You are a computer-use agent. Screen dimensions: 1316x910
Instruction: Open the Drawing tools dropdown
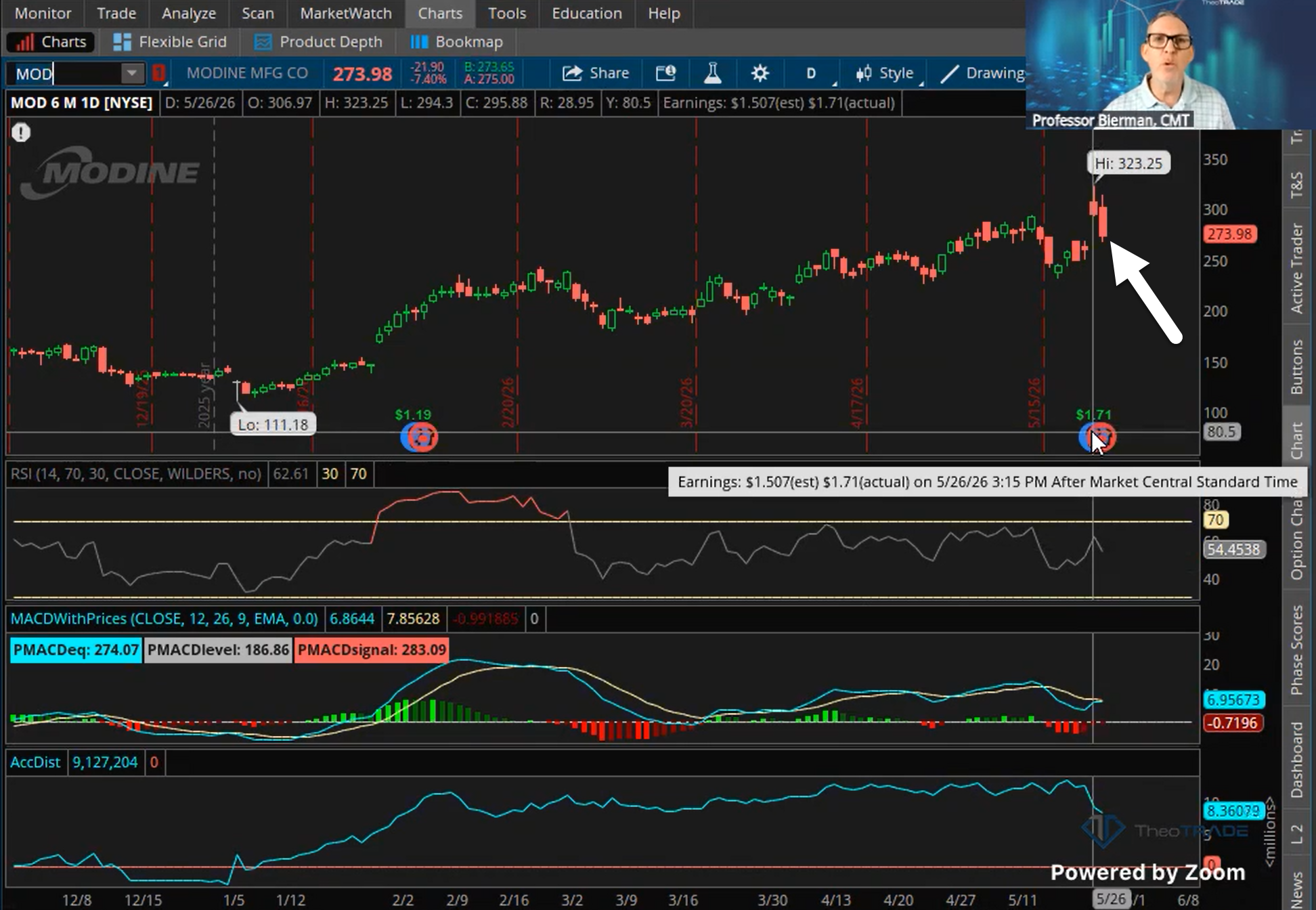982,73
